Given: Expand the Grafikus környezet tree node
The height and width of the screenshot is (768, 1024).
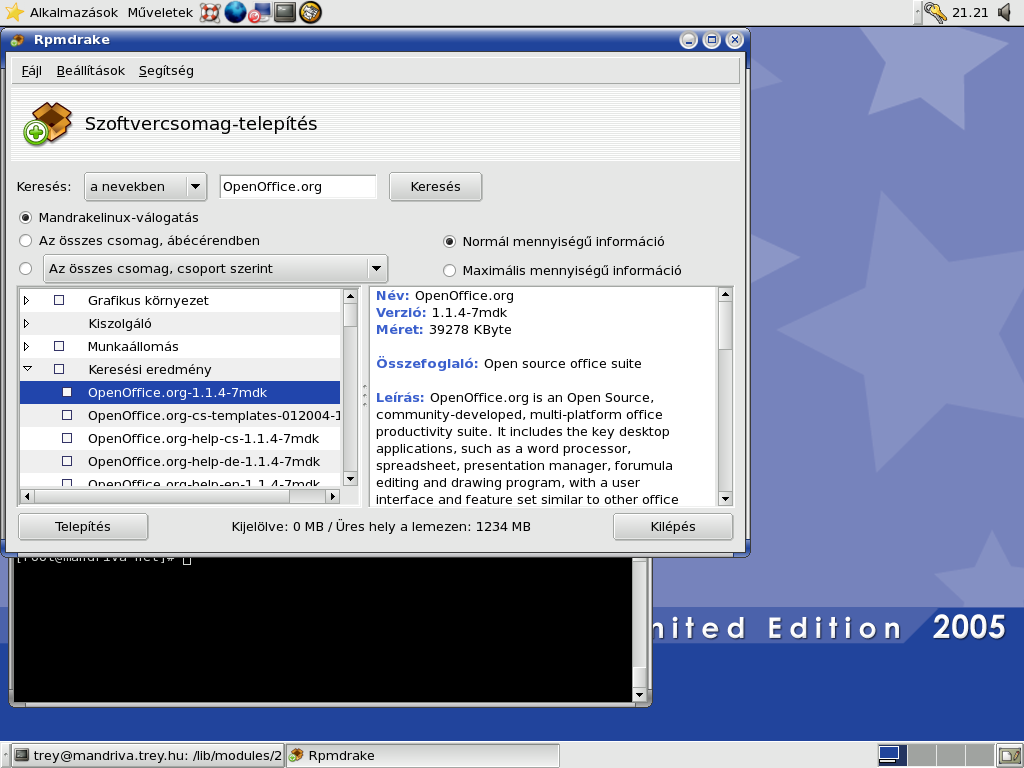Looking at the screenshot, I should coord(27,300).
